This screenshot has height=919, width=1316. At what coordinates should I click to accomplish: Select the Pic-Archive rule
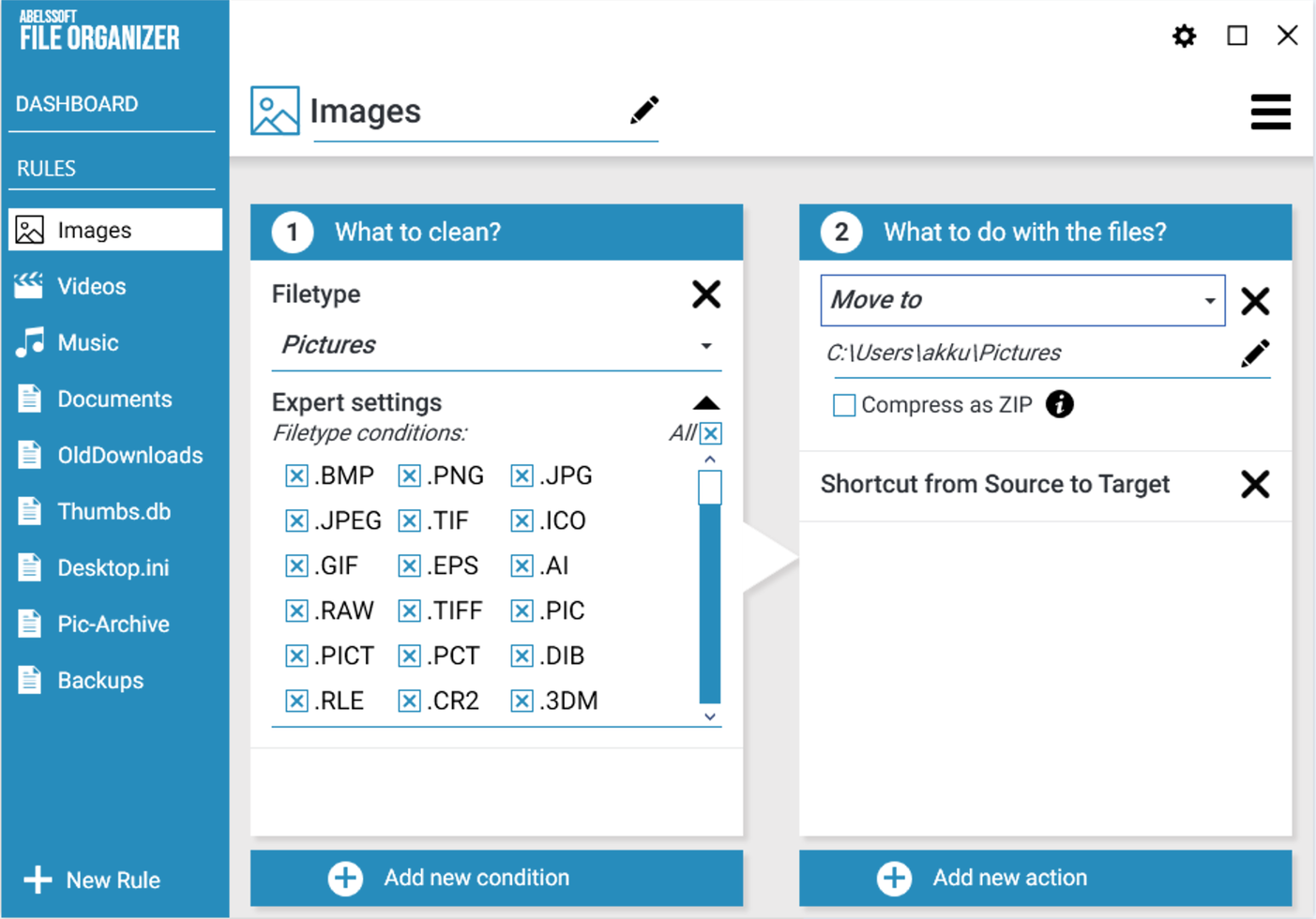113,624
